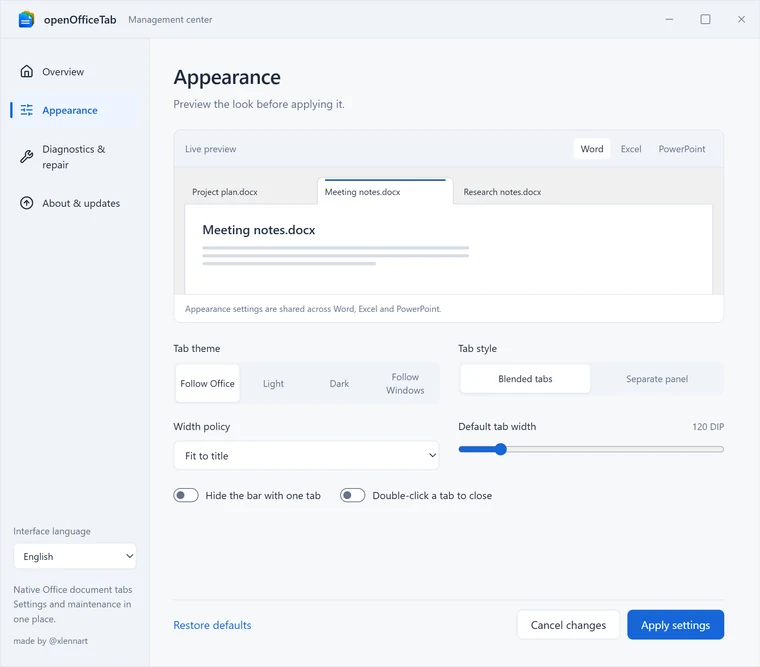Image resolution: width=760 pixels, height=667 pixels.
Task: Click the 120 DIP width value
Action: (x=708, y=427)
